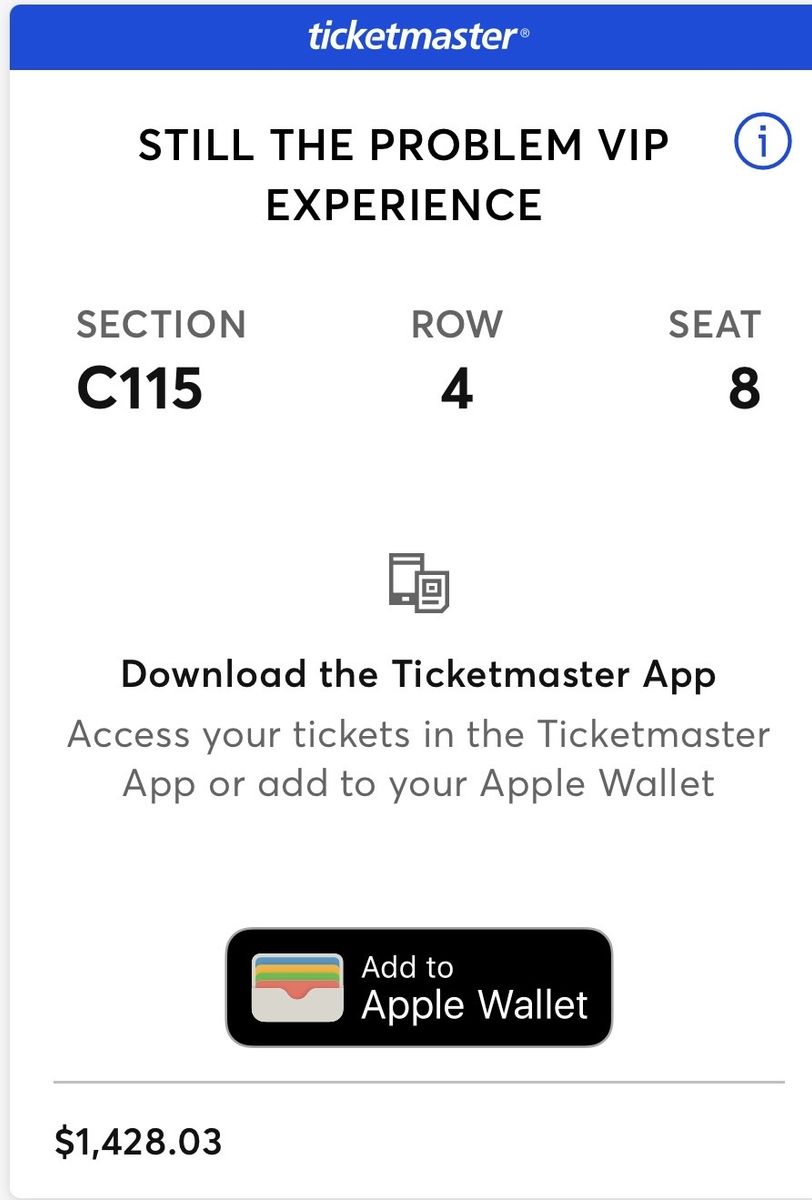
Task: Click the ROW label
Action: [x=457, y=325]
